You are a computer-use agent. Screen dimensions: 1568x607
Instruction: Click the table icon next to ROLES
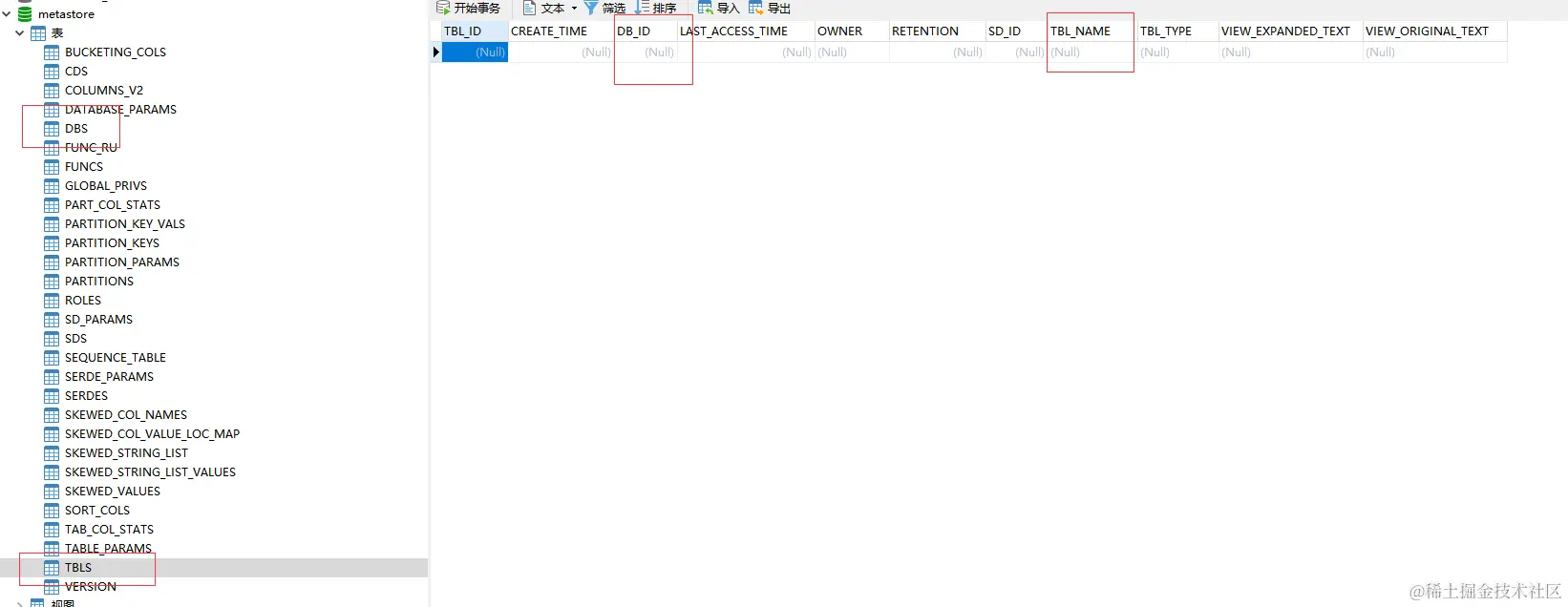[x=52, y=301]
